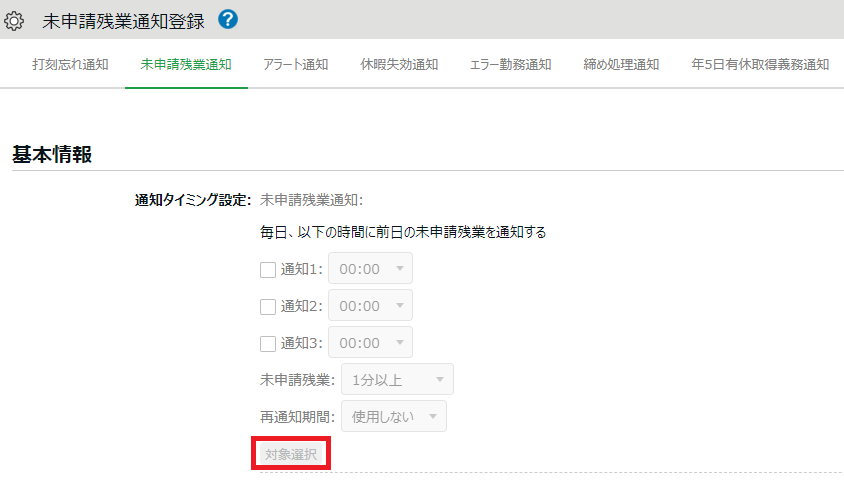
Task: Select the 年5日有休取得義務通知 tab
Action: point(760,65)
